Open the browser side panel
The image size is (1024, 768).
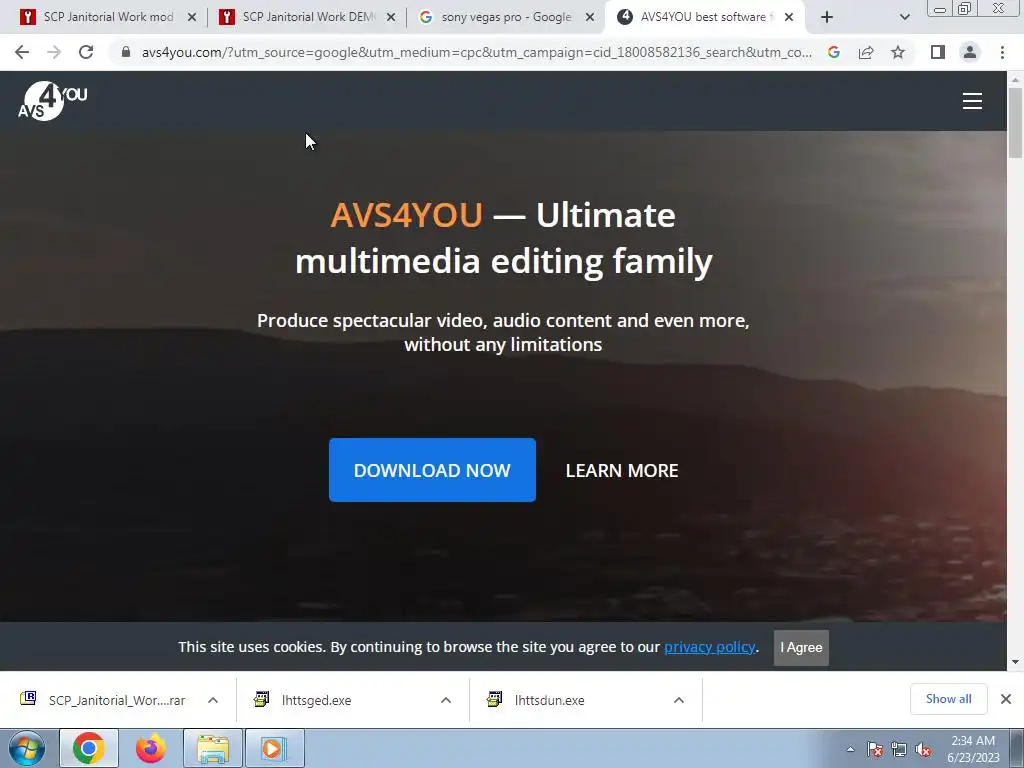(x=938, y=52)
